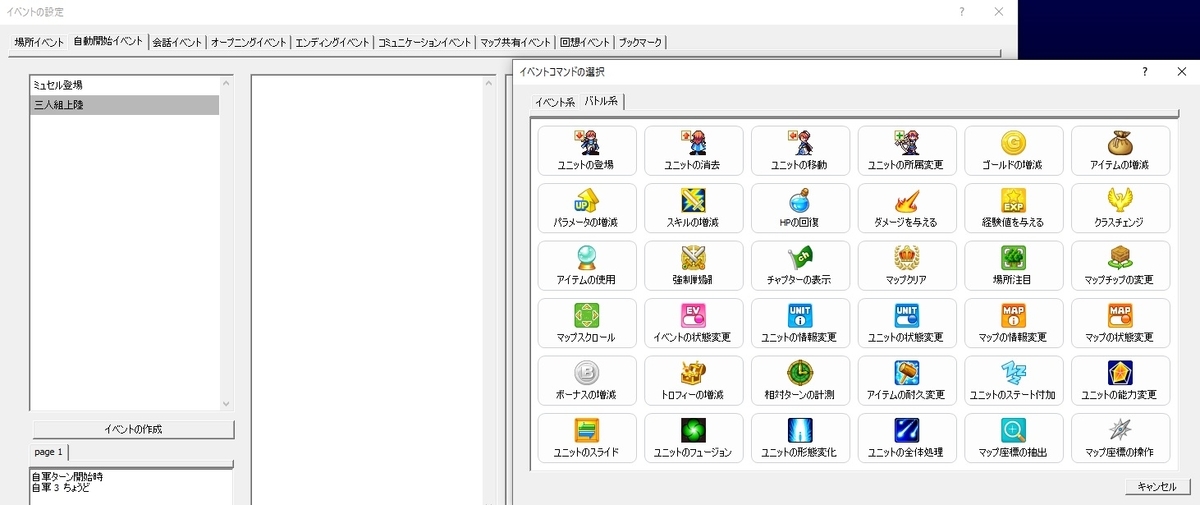Switch to the イベント系 tab

tap(554, 102)
